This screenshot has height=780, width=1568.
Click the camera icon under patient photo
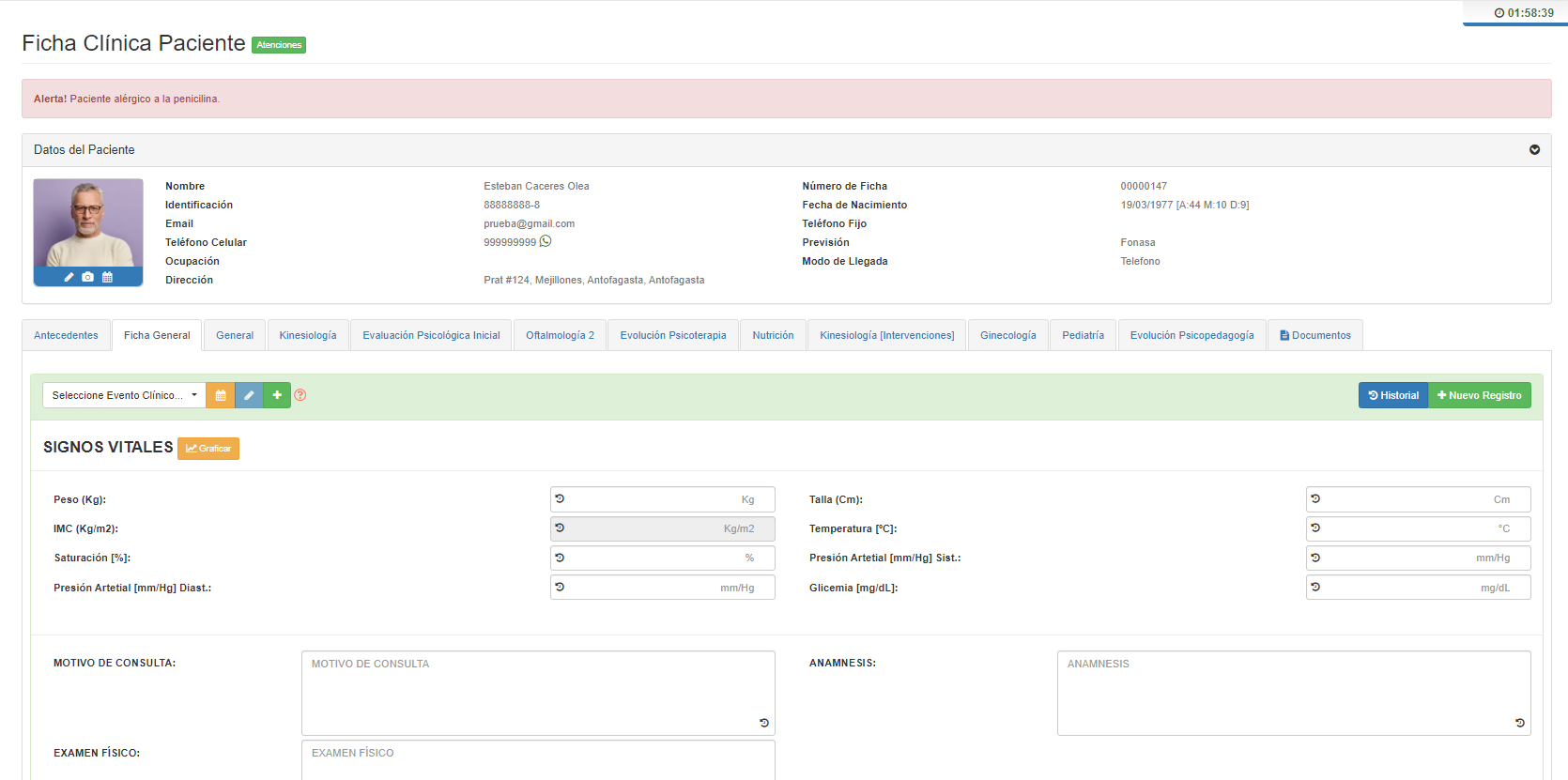click(87, 277)
